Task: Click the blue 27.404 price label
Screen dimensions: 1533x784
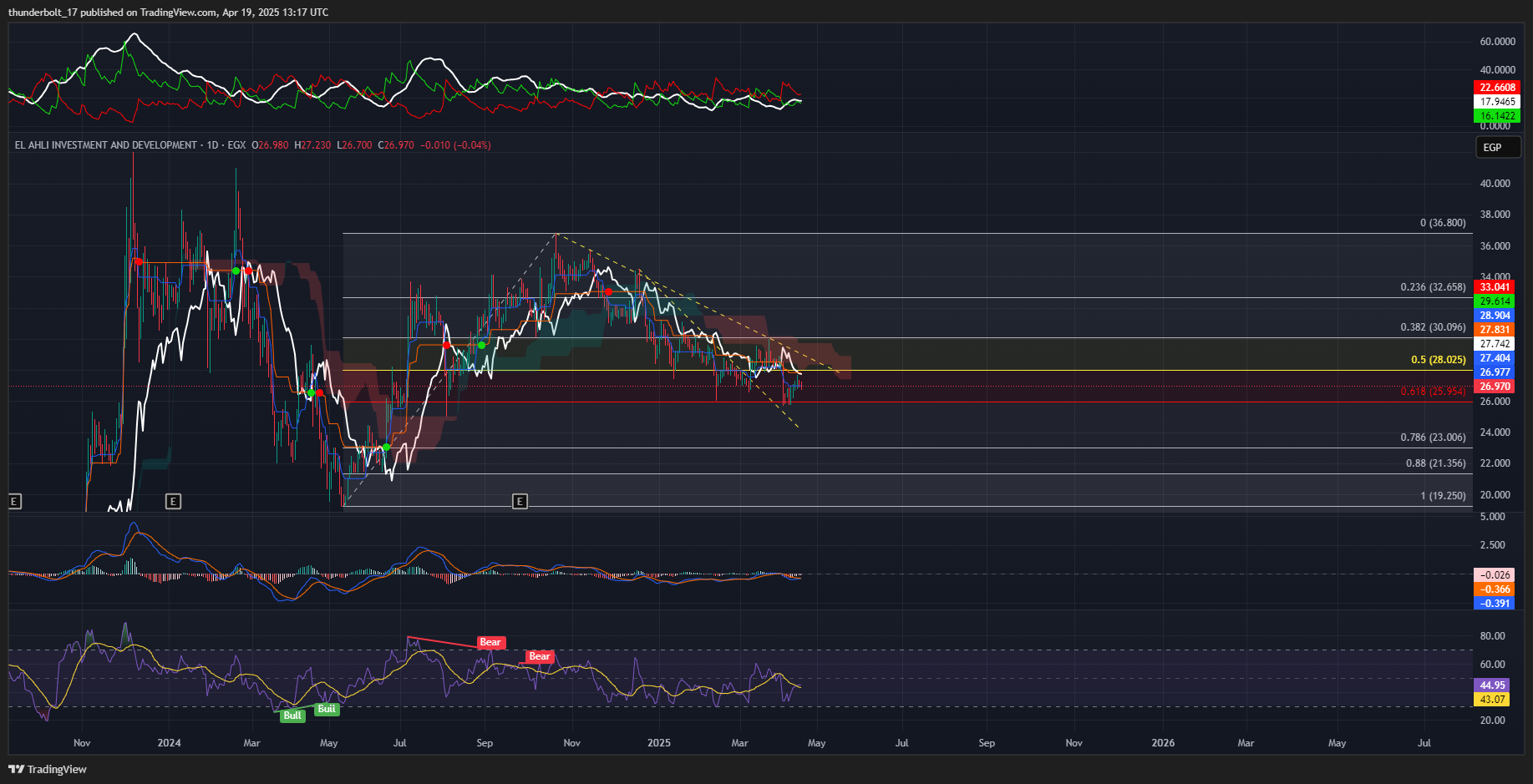Action: (x=1495, y=358)
